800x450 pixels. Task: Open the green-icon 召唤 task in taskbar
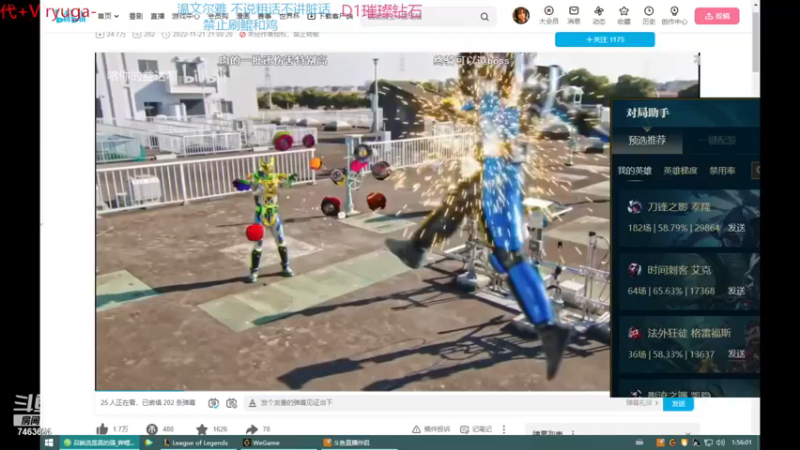click(99, 442)
